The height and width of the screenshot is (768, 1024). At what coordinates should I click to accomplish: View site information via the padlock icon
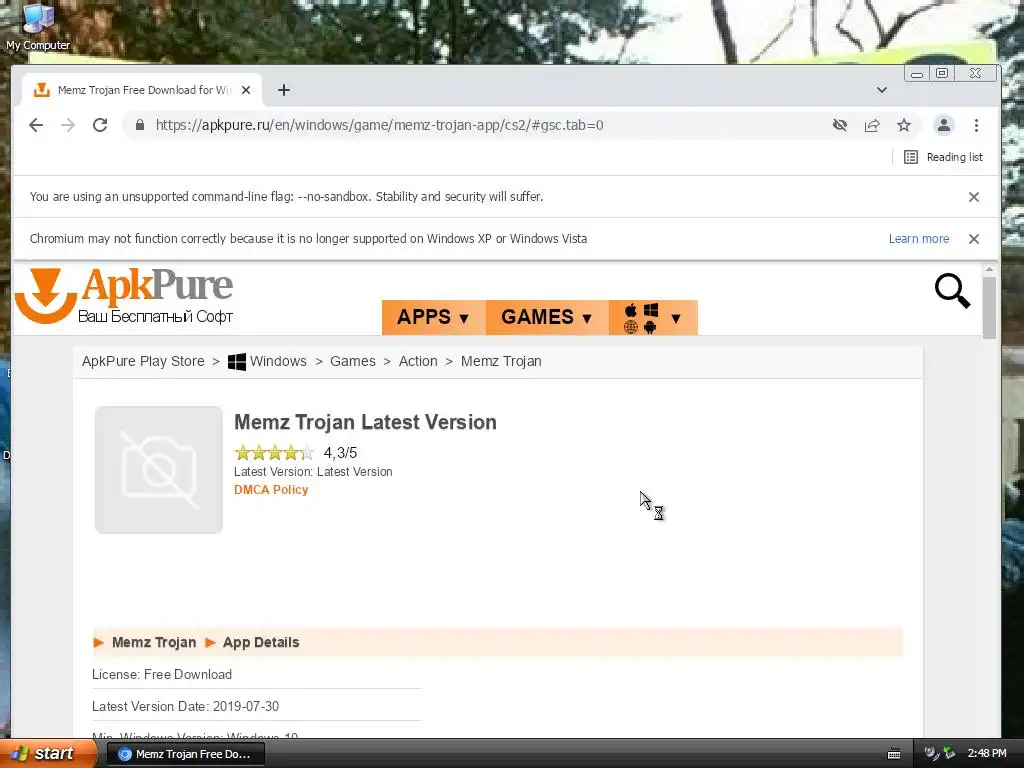140,125
